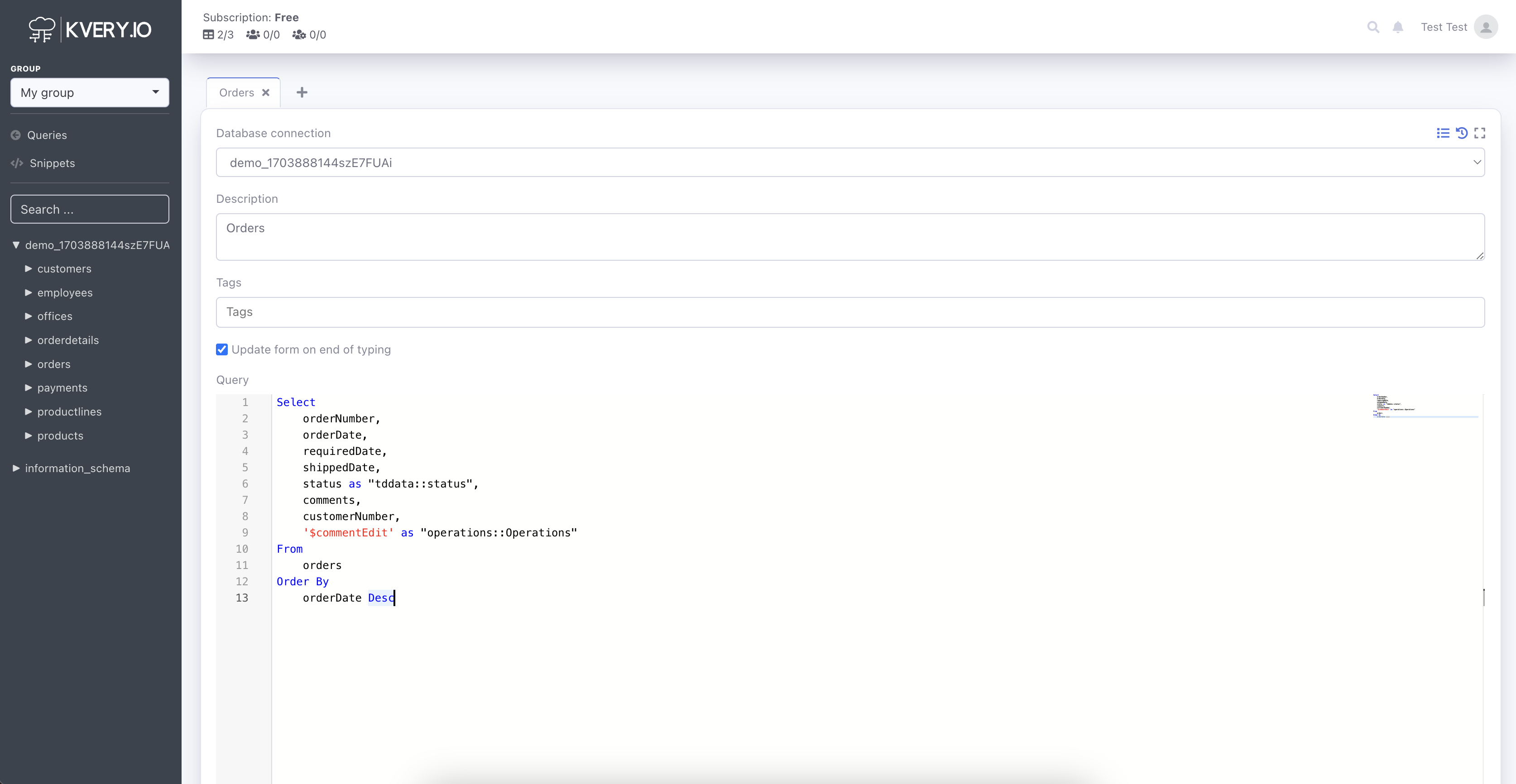Click the sidebar Search field
This screenshot has height=784, width=1516.
pos(90,210)
